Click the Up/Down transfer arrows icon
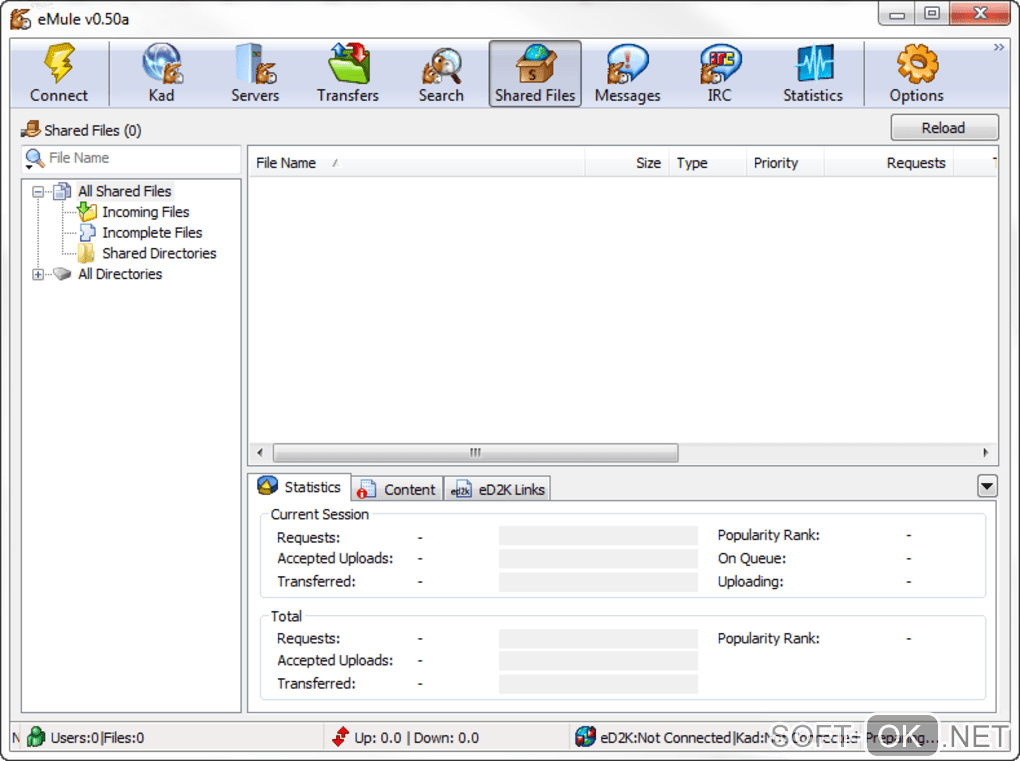Viewport: 1020px width, 761px height. (x=340, y=738)
